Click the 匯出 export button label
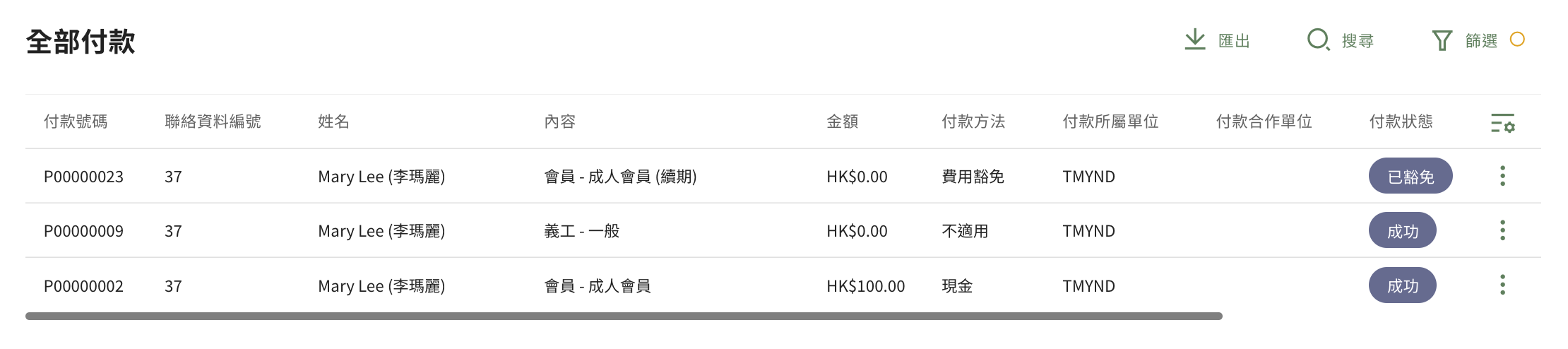1568x349 pixels. [x=1234, y=41]
